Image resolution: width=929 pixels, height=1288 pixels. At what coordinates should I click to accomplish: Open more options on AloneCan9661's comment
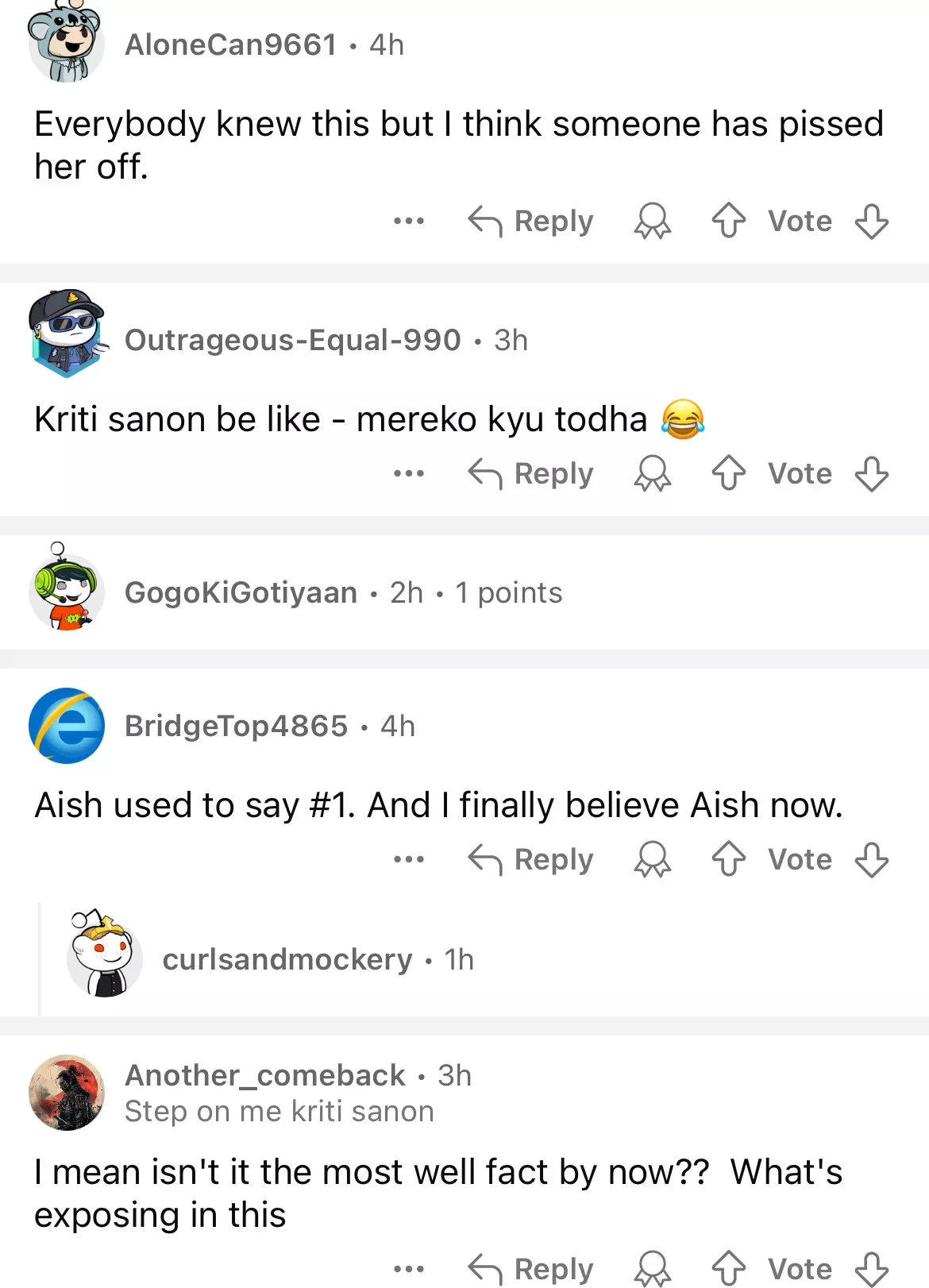[409, 221]
